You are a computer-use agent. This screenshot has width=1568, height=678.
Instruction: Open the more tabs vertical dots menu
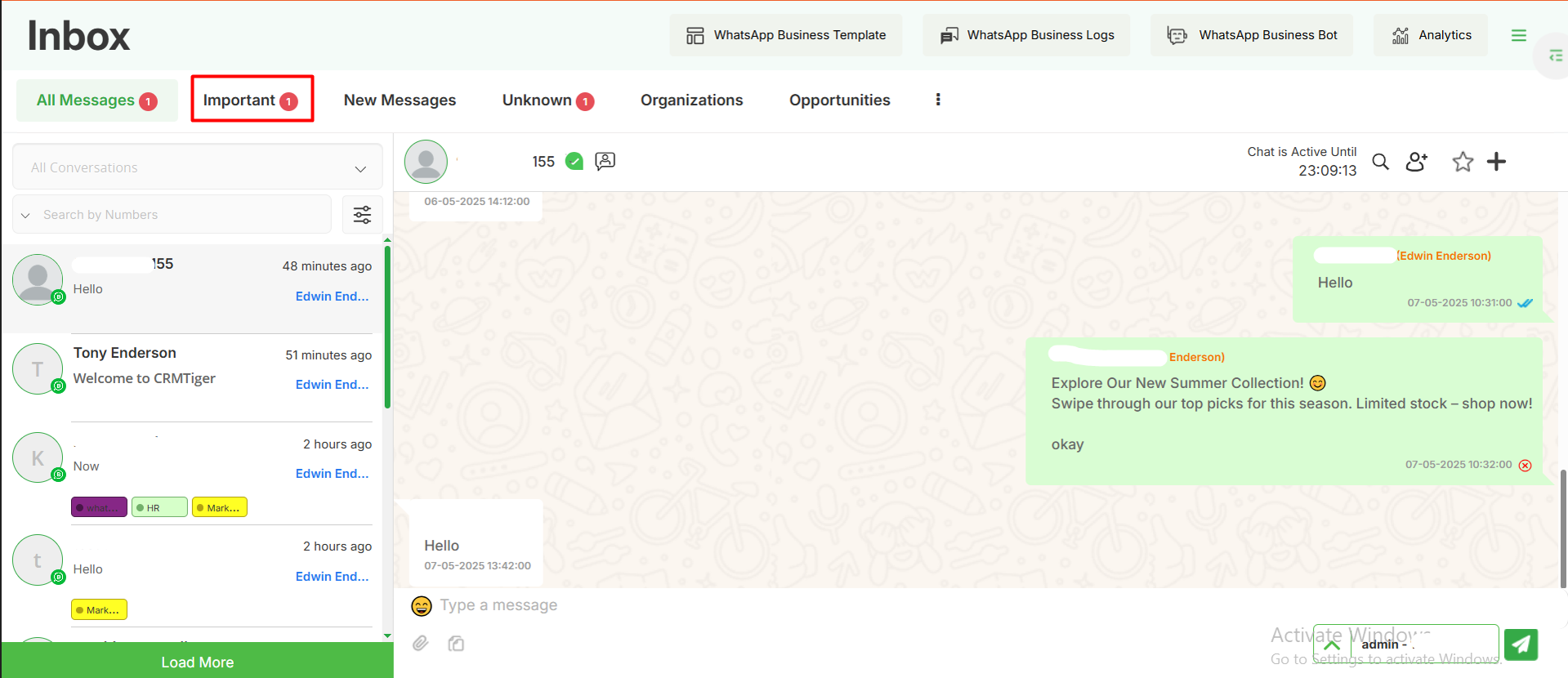pyautogui.click(x=938, y=99)
